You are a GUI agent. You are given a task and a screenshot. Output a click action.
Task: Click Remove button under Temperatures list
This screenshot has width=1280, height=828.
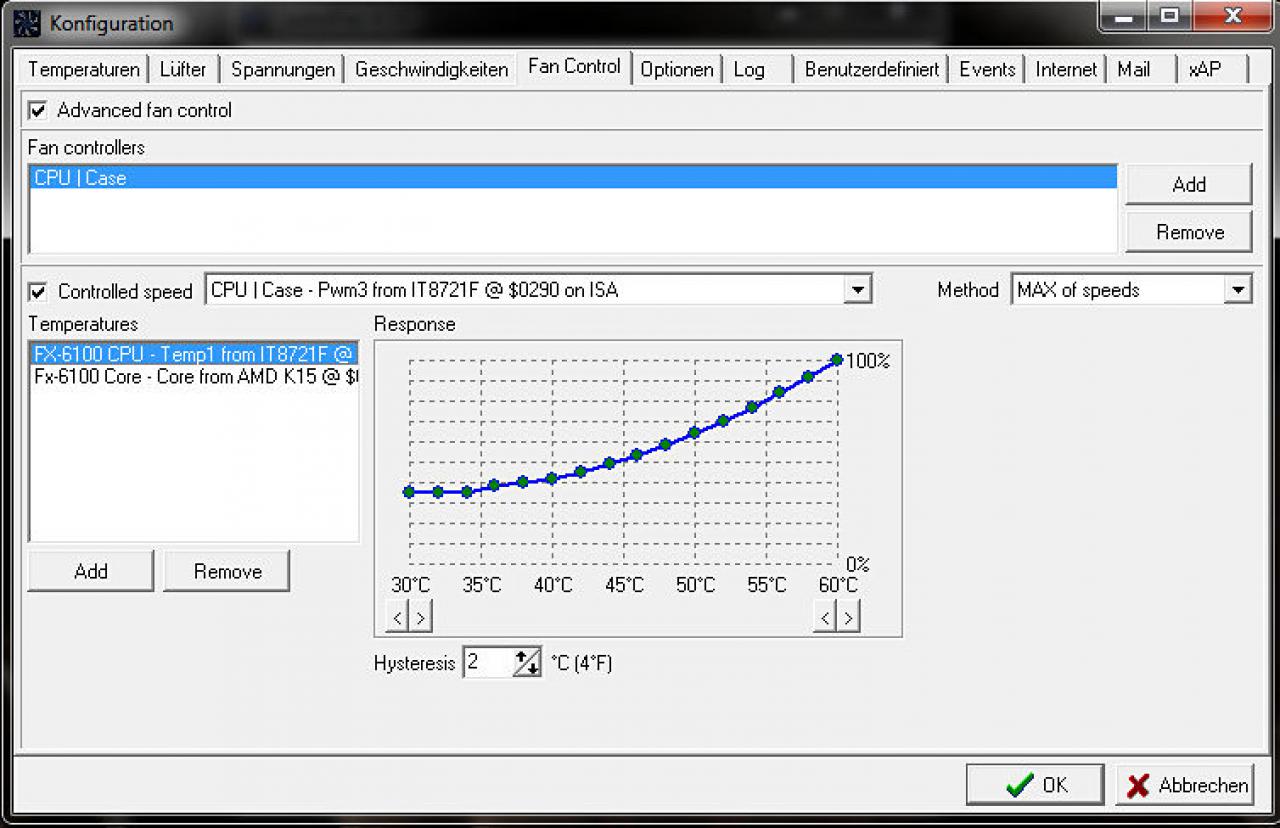[227, 571]
